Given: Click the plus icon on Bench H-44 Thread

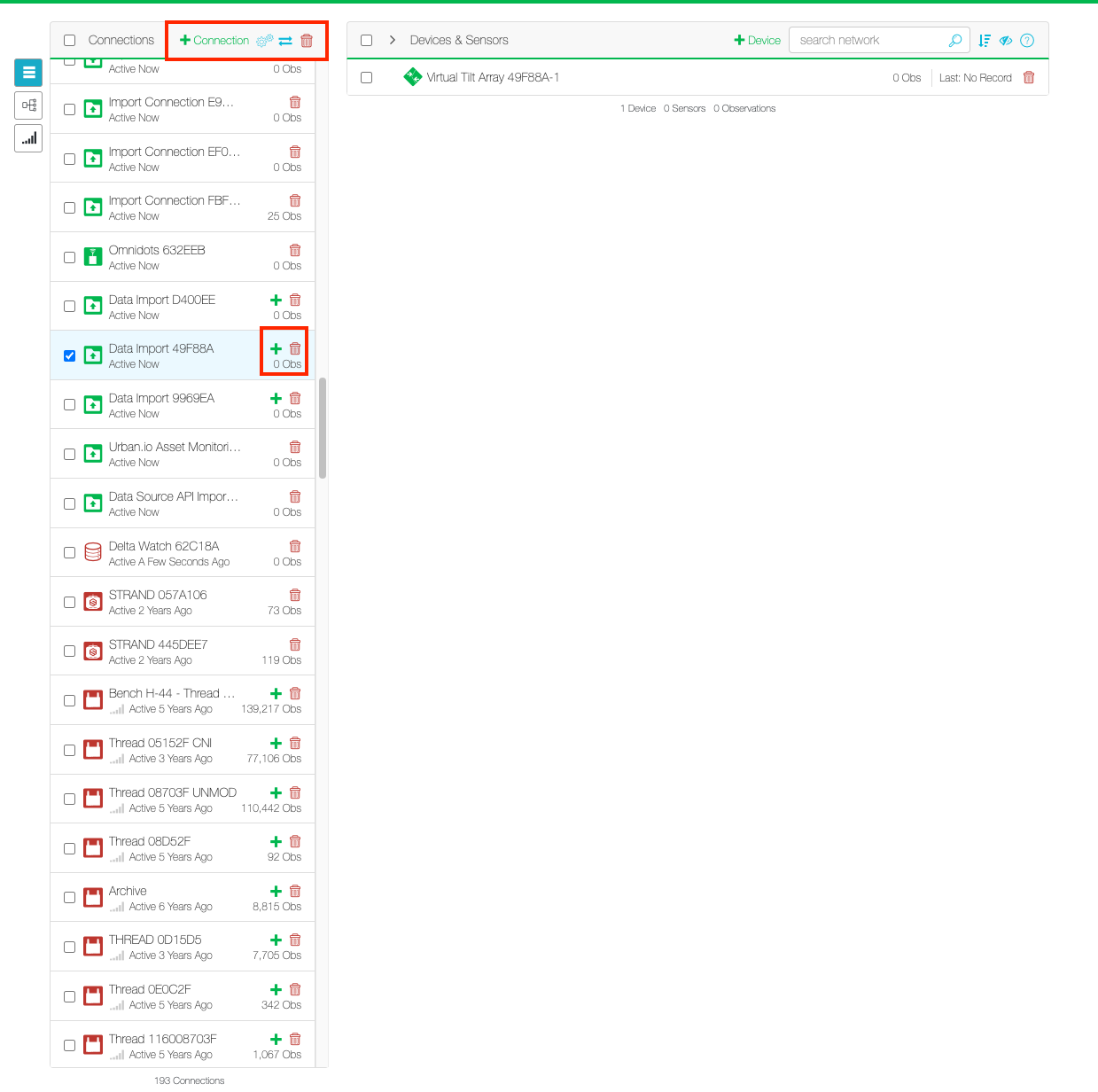Looking at the screenshot, I should tap(276, 693).
